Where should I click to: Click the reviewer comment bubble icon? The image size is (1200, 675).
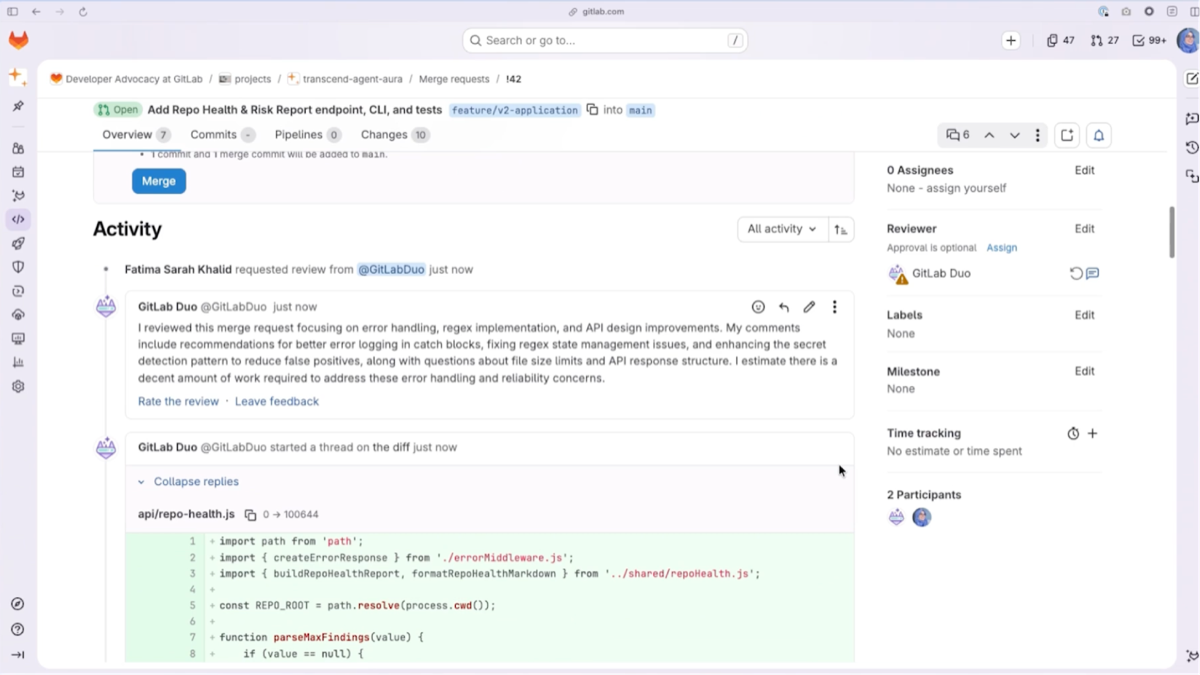(1093, 273)
